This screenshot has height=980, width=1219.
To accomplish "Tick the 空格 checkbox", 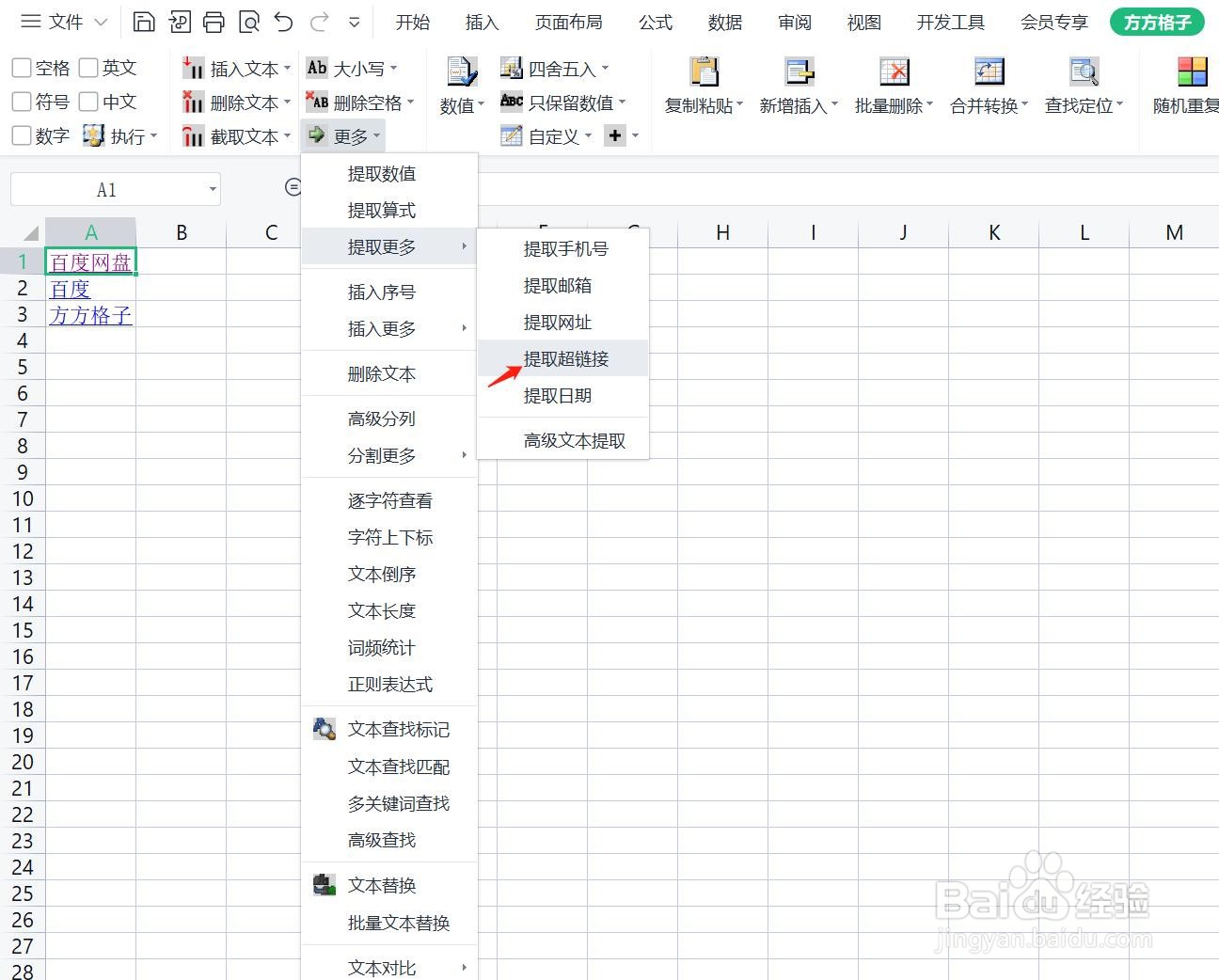I will click(x=22, y=68).
